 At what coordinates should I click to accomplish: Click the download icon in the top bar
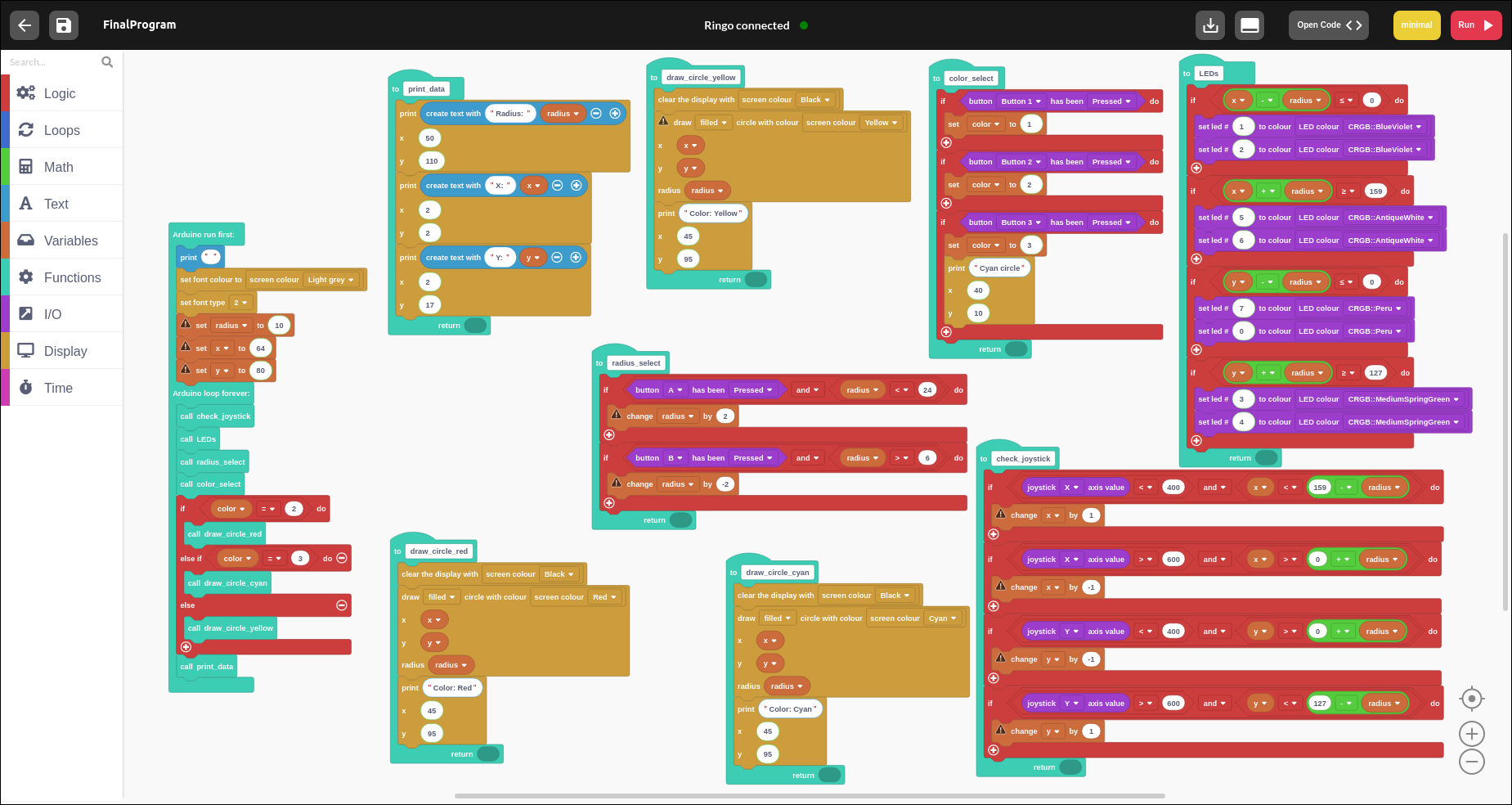click(x=1210, y=25)
